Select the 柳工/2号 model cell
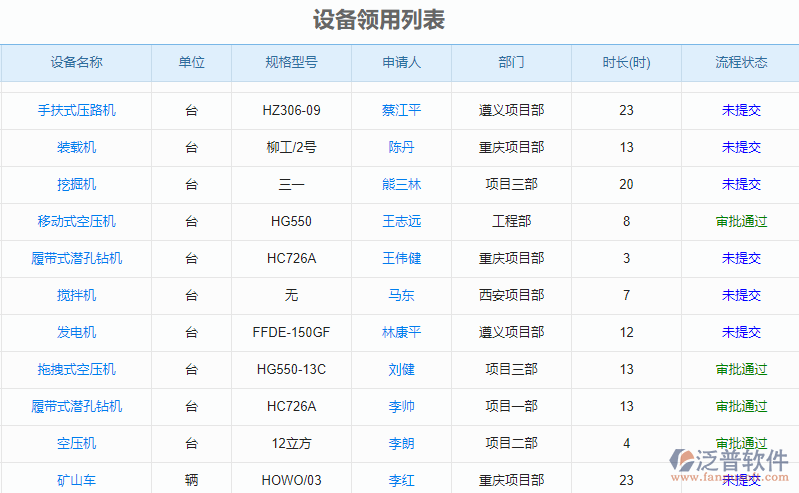This screenshot has width=799, height=493. coord(291,147)
